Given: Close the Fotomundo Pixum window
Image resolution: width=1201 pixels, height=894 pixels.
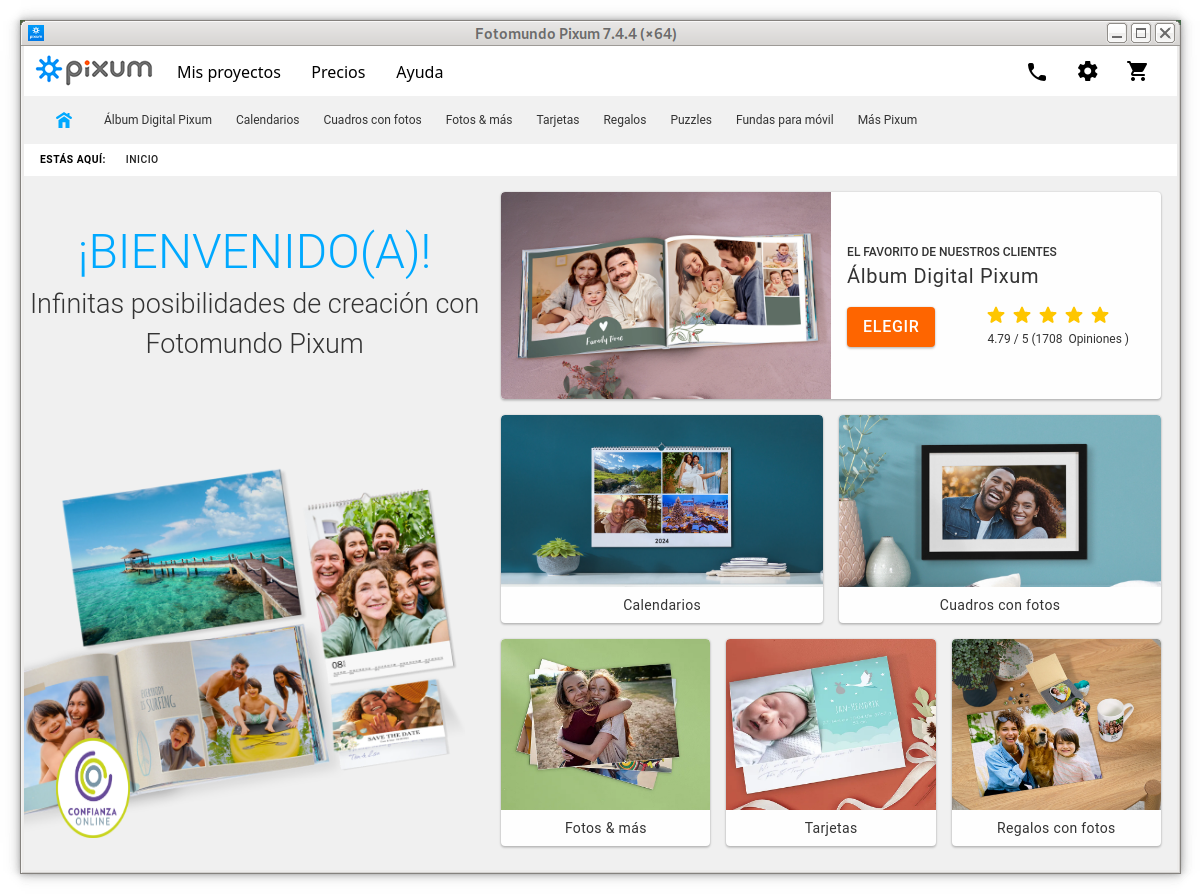Looking at the screenshot, I should 1165,33.
